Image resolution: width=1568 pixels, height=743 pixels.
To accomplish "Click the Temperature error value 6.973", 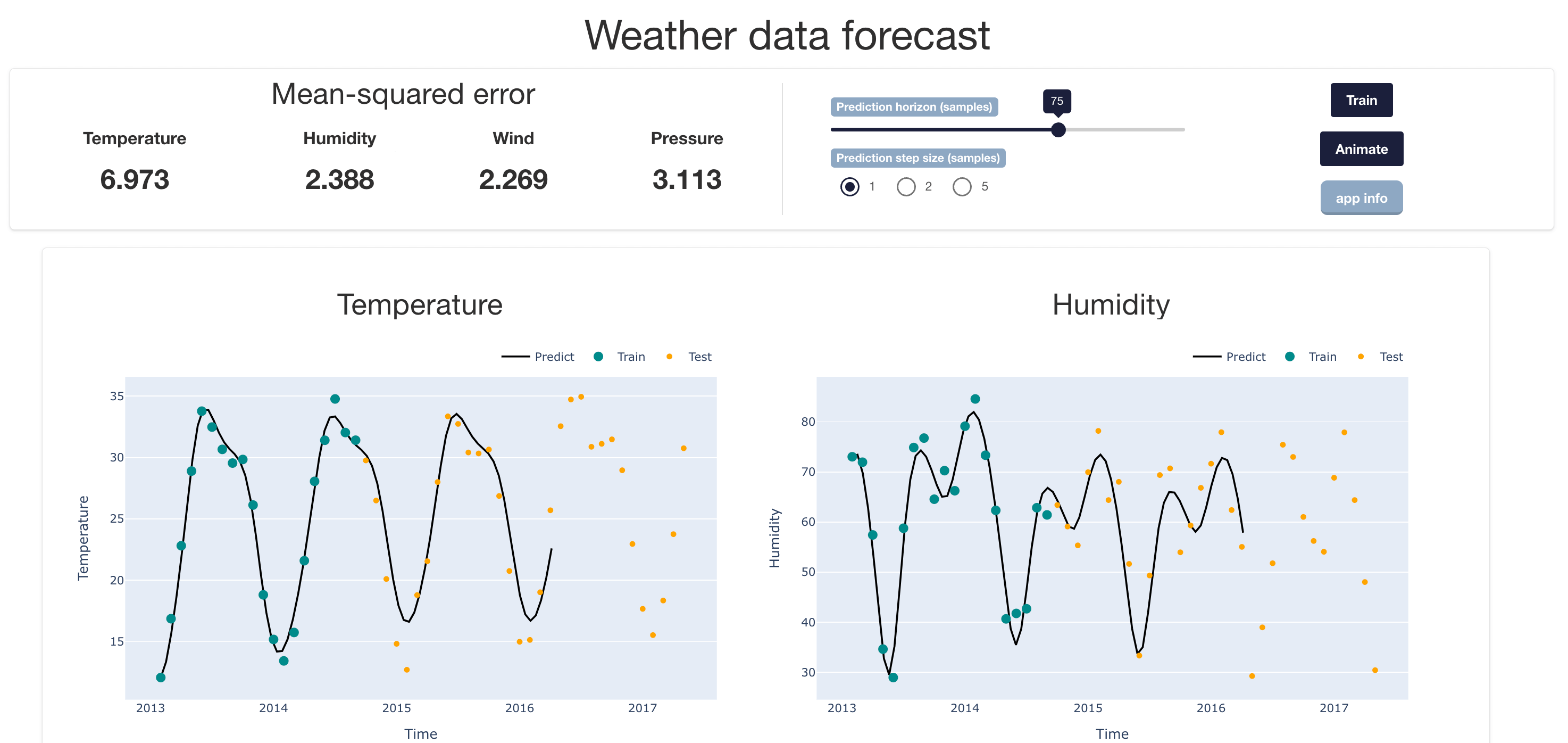I will [x=135, y=180].
